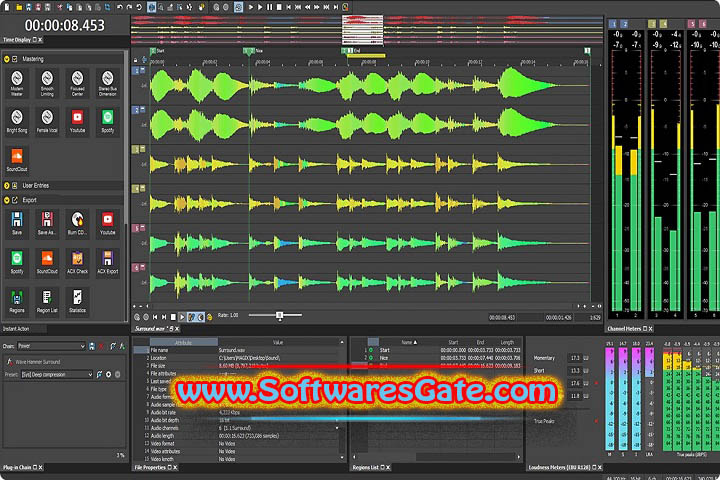Open the Preset dropdown Deep compression
Screen dimensions: 720x480
pos(57,375)
